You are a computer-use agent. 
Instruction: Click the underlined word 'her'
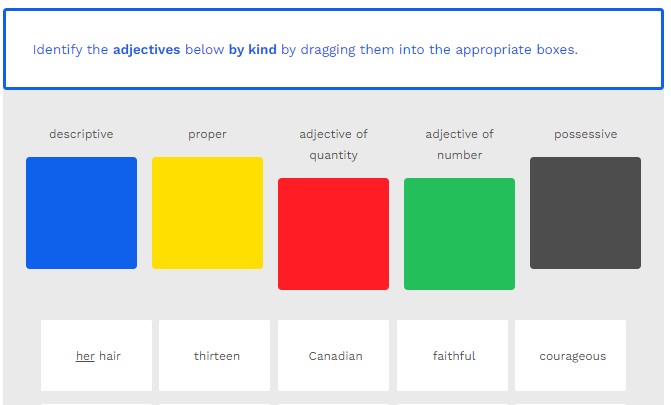pyautogui.click(x=85, y=356)
